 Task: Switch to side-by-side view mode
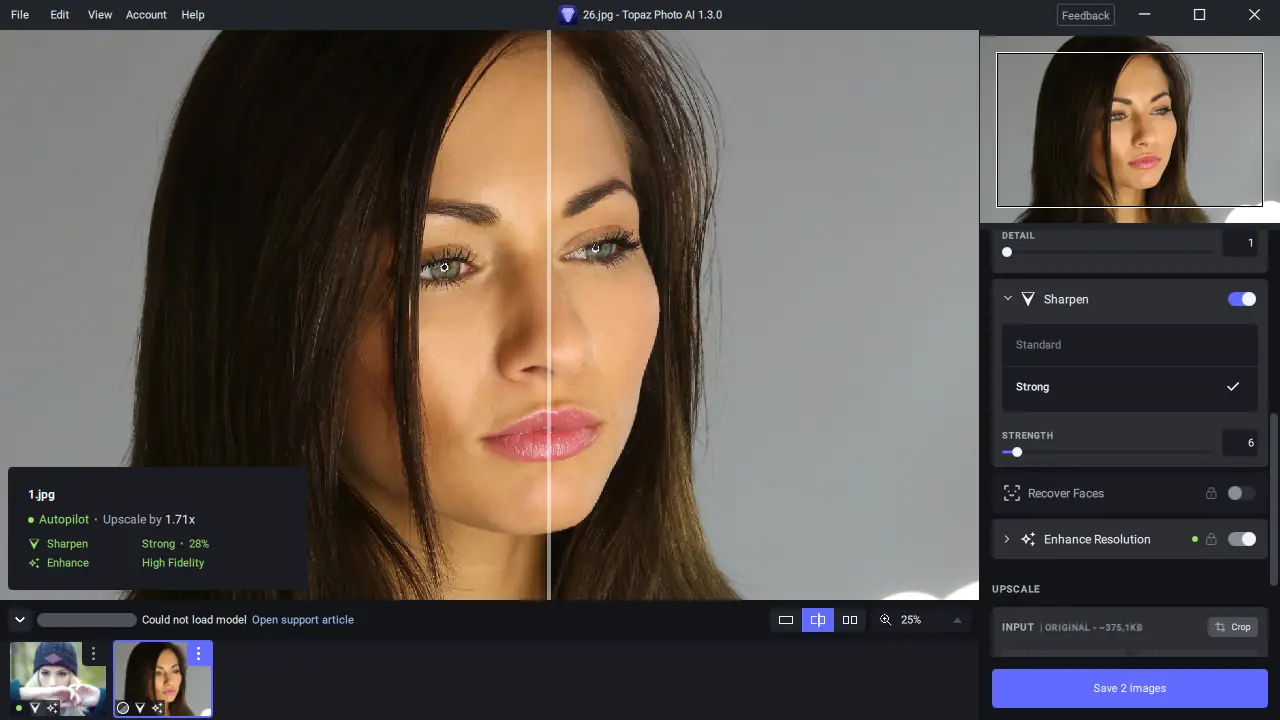tap(850, 620)
